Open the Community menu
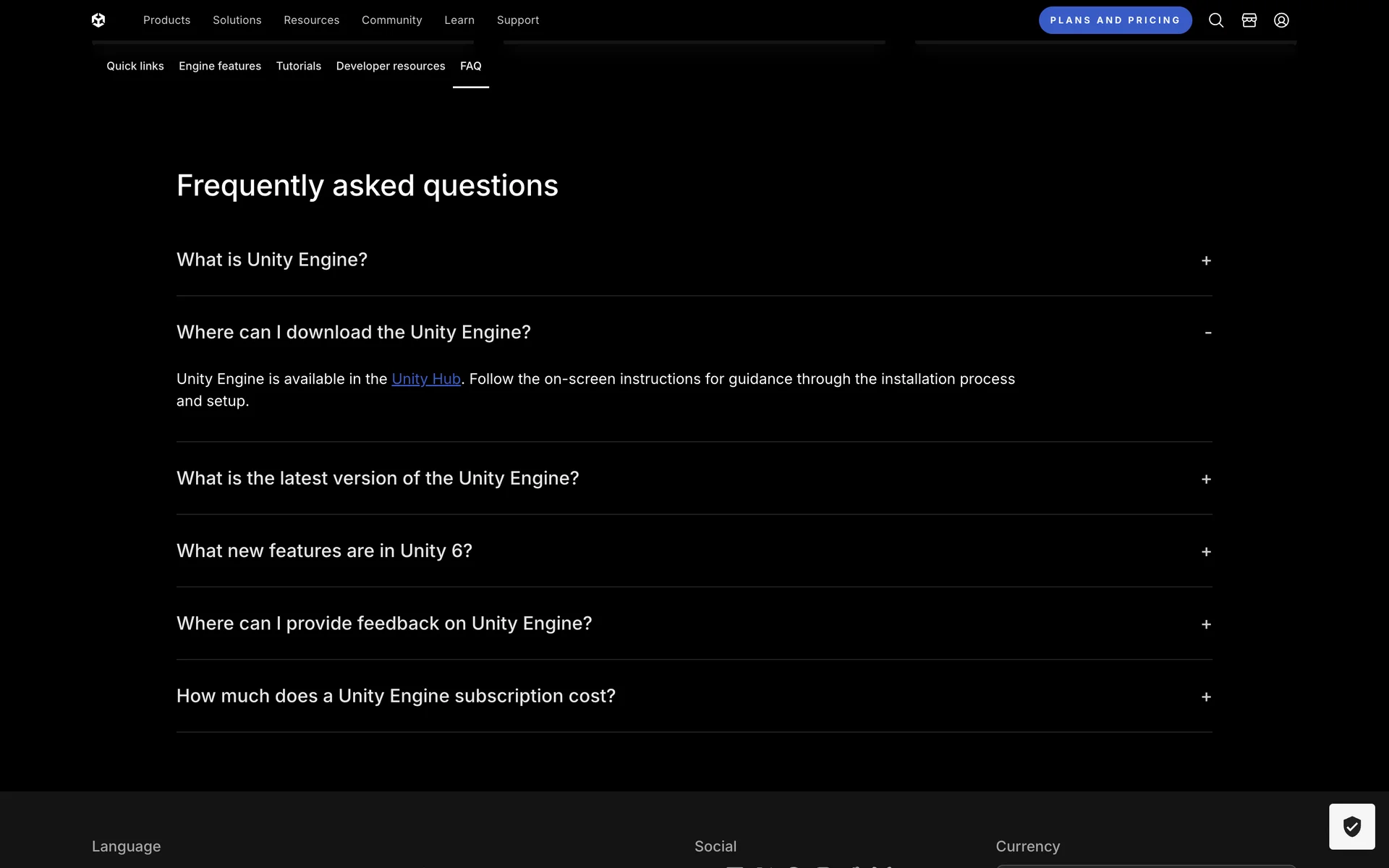The height and width of the screenshot is (868, 1389). 391,20
